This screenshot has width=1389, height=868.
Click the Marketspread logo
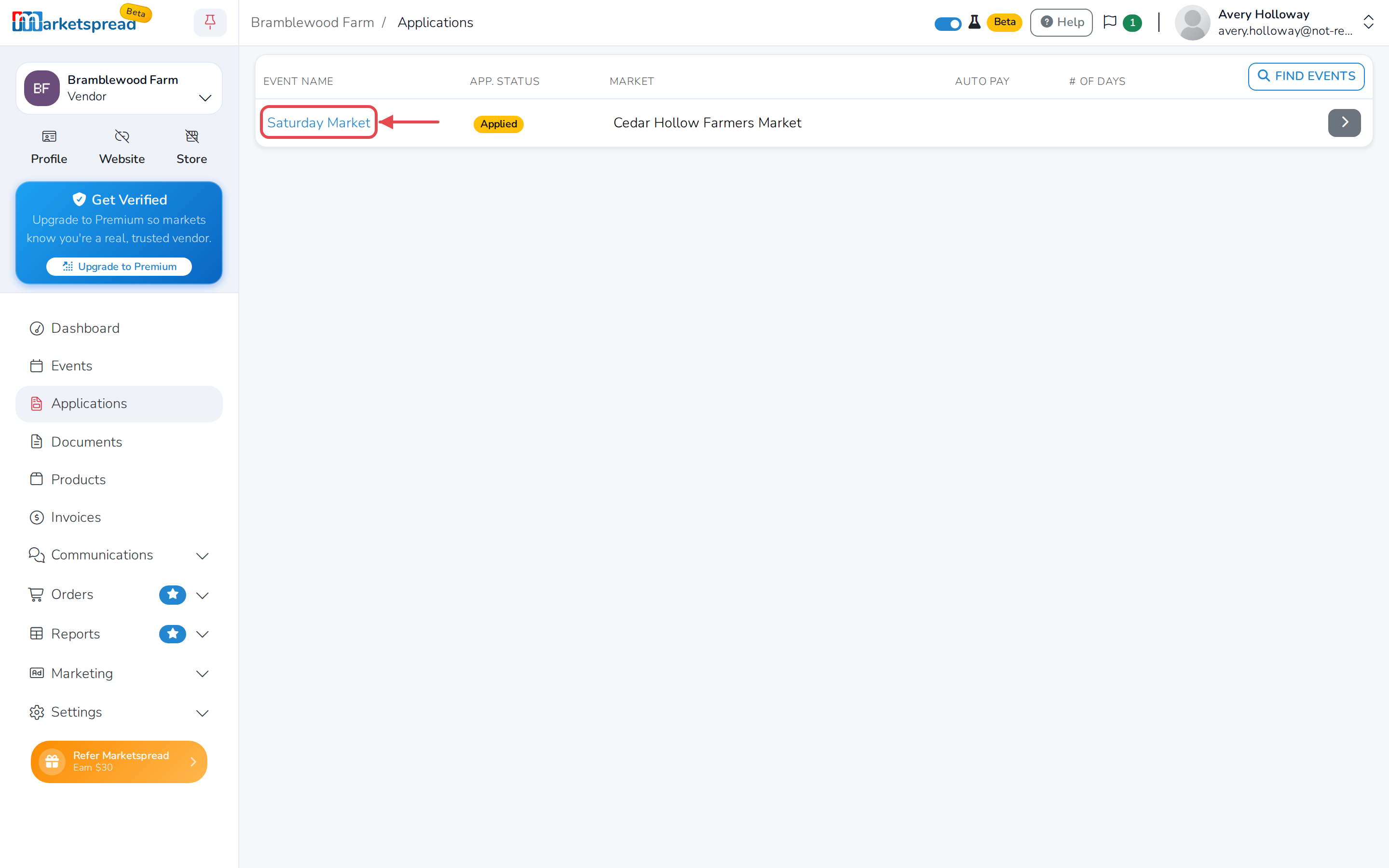(74, 22)
